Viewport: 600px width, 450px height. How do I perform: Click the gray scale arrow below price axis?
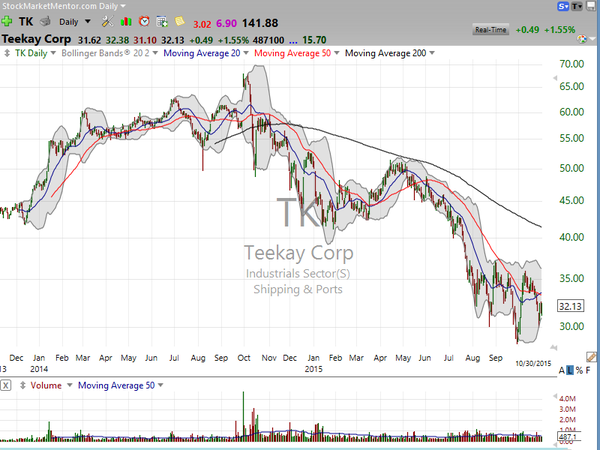coord(554,347)
